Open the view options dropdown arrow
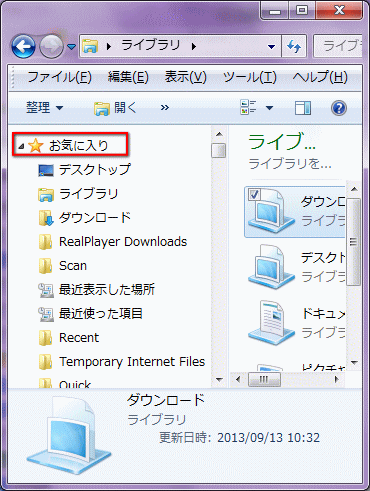Screen dimensions: 370x491 (269, 108)
